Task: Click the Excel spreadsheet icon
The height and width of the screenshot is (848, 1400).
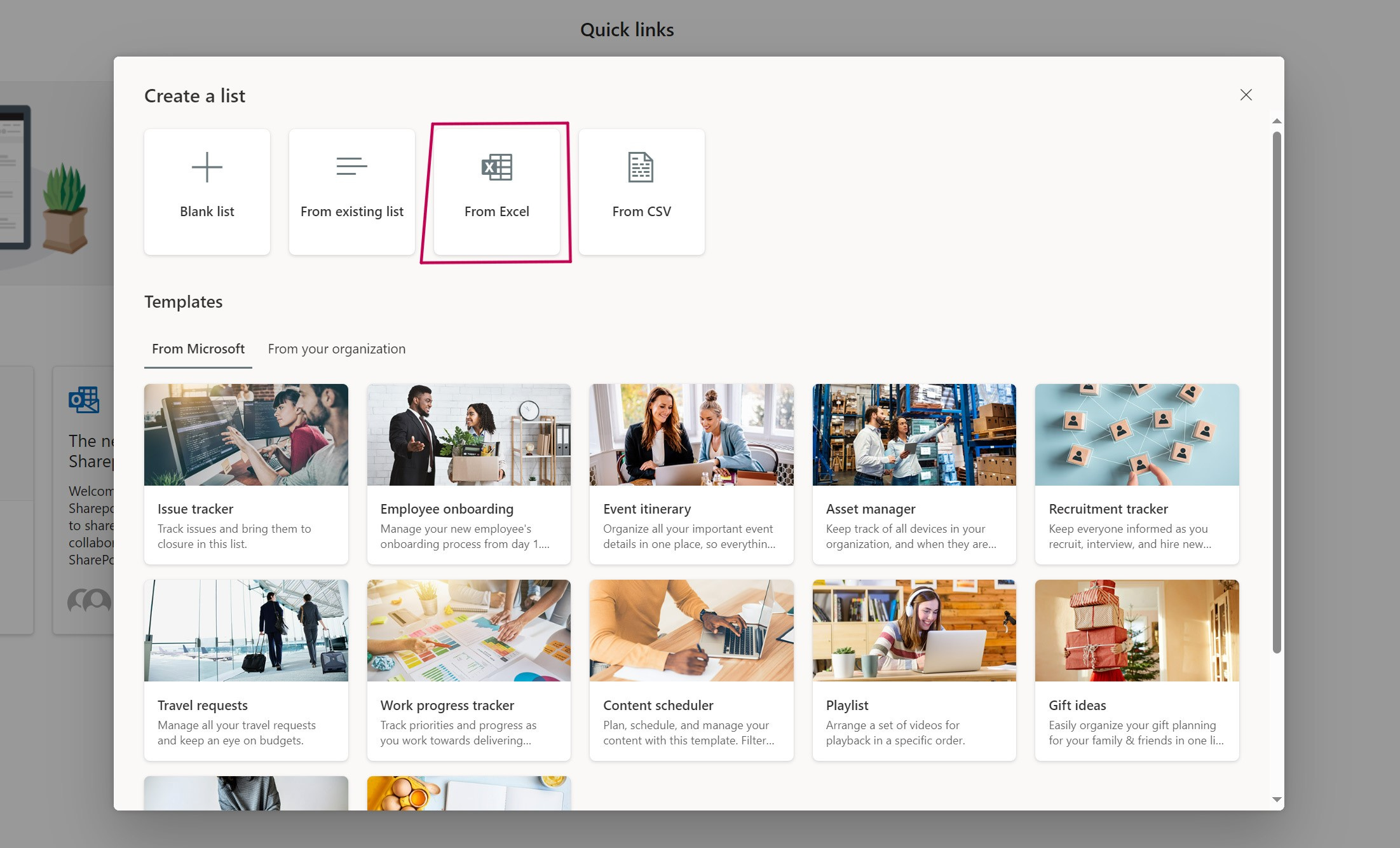Action: (x=497, y=167)
